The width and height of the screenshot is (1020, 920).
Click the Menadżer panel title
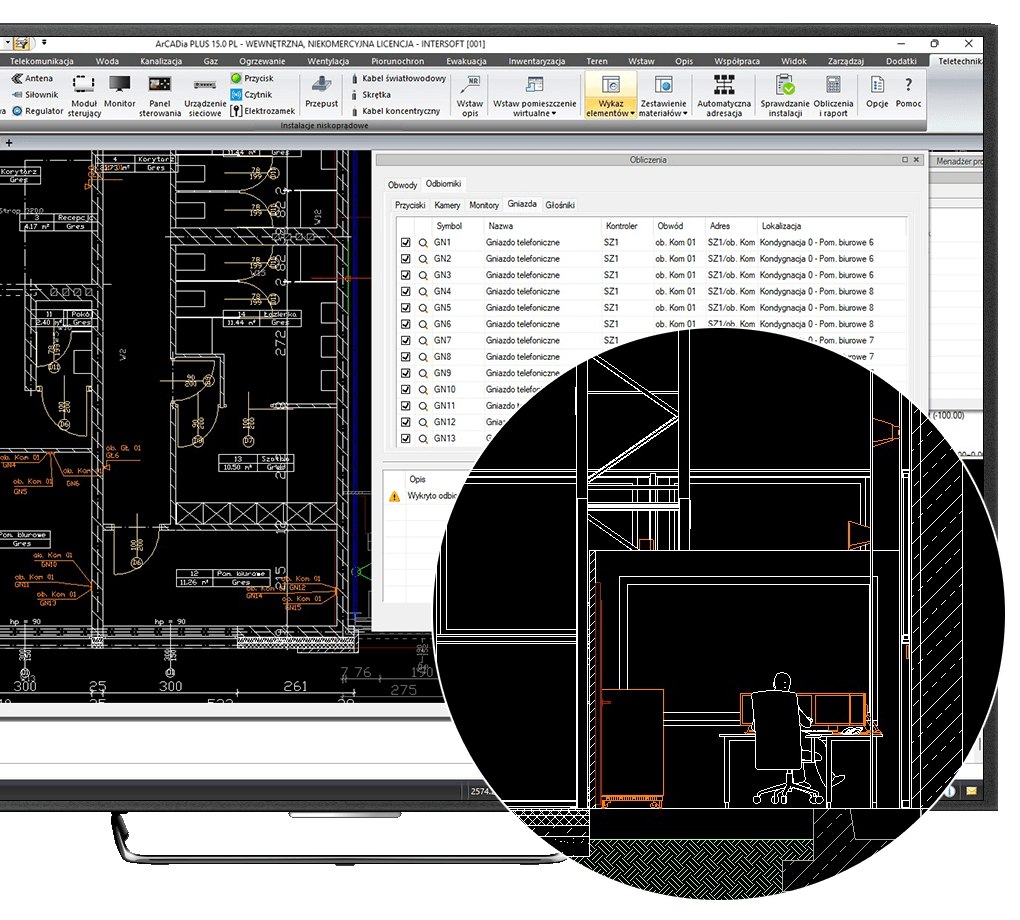coord(959,161)
